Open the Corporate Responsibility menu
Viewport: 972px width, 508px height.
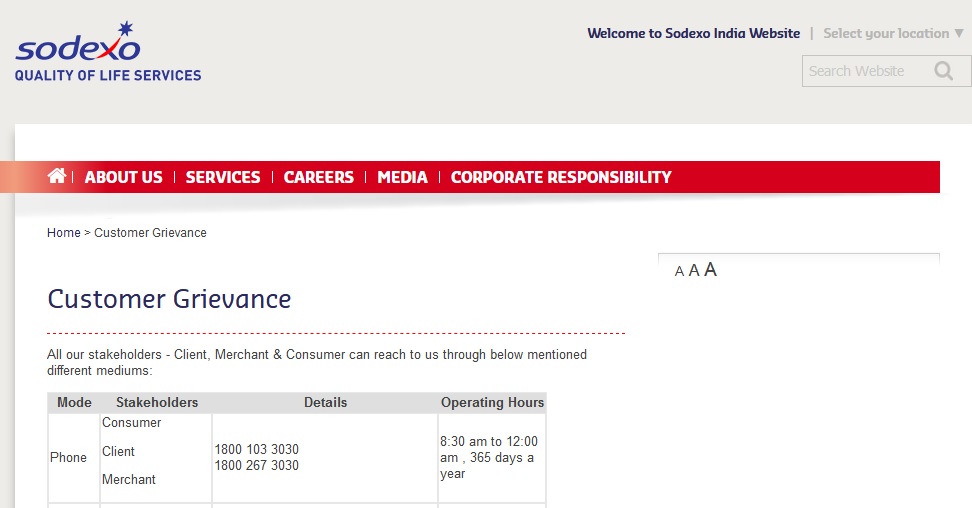561,177
